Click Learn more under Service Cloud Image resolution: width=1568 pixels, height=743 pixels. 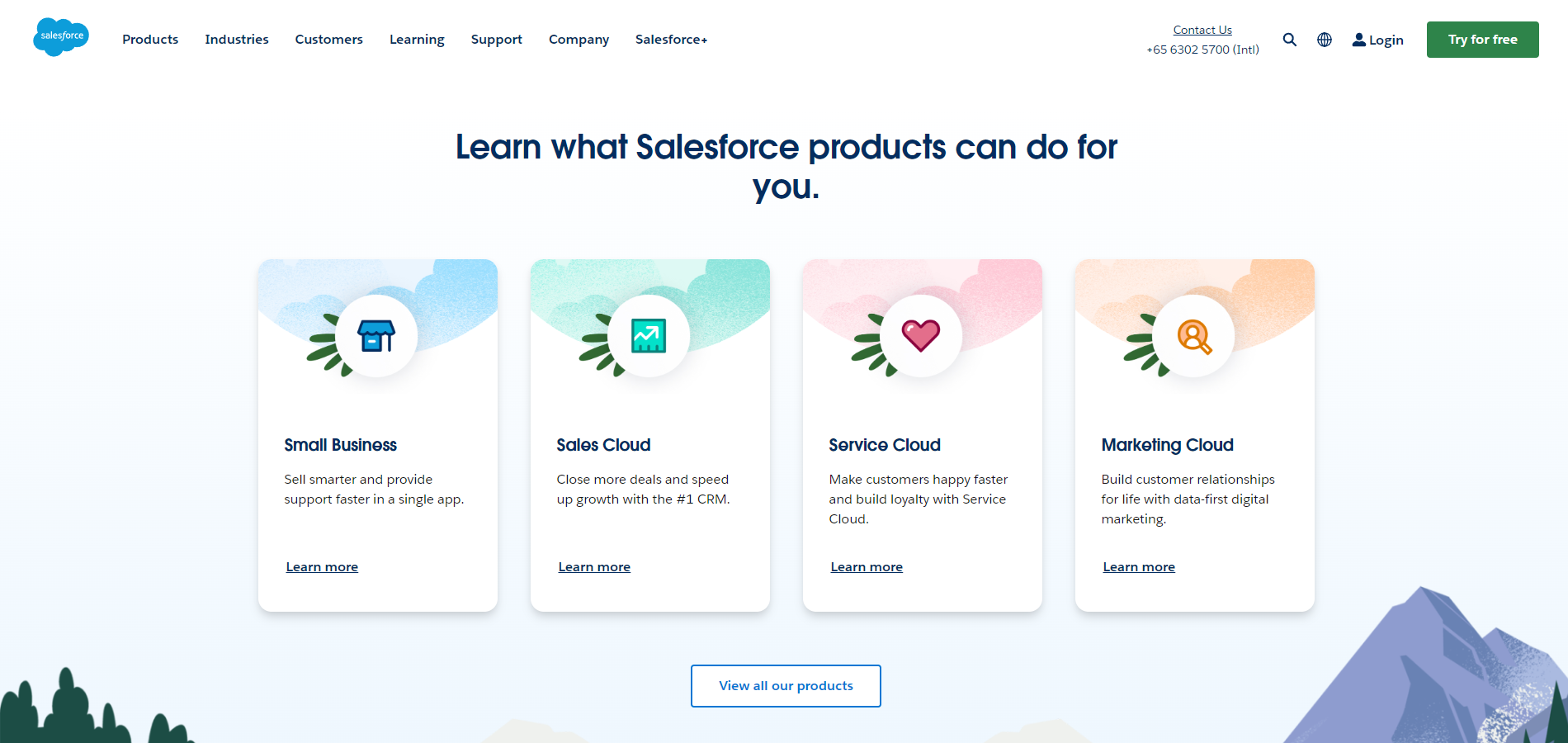tap(866, 566)
